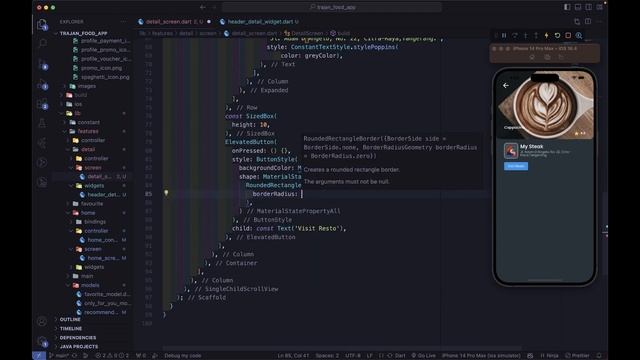
Task: Click Prettier in status bar
Action: coord(577,356)
